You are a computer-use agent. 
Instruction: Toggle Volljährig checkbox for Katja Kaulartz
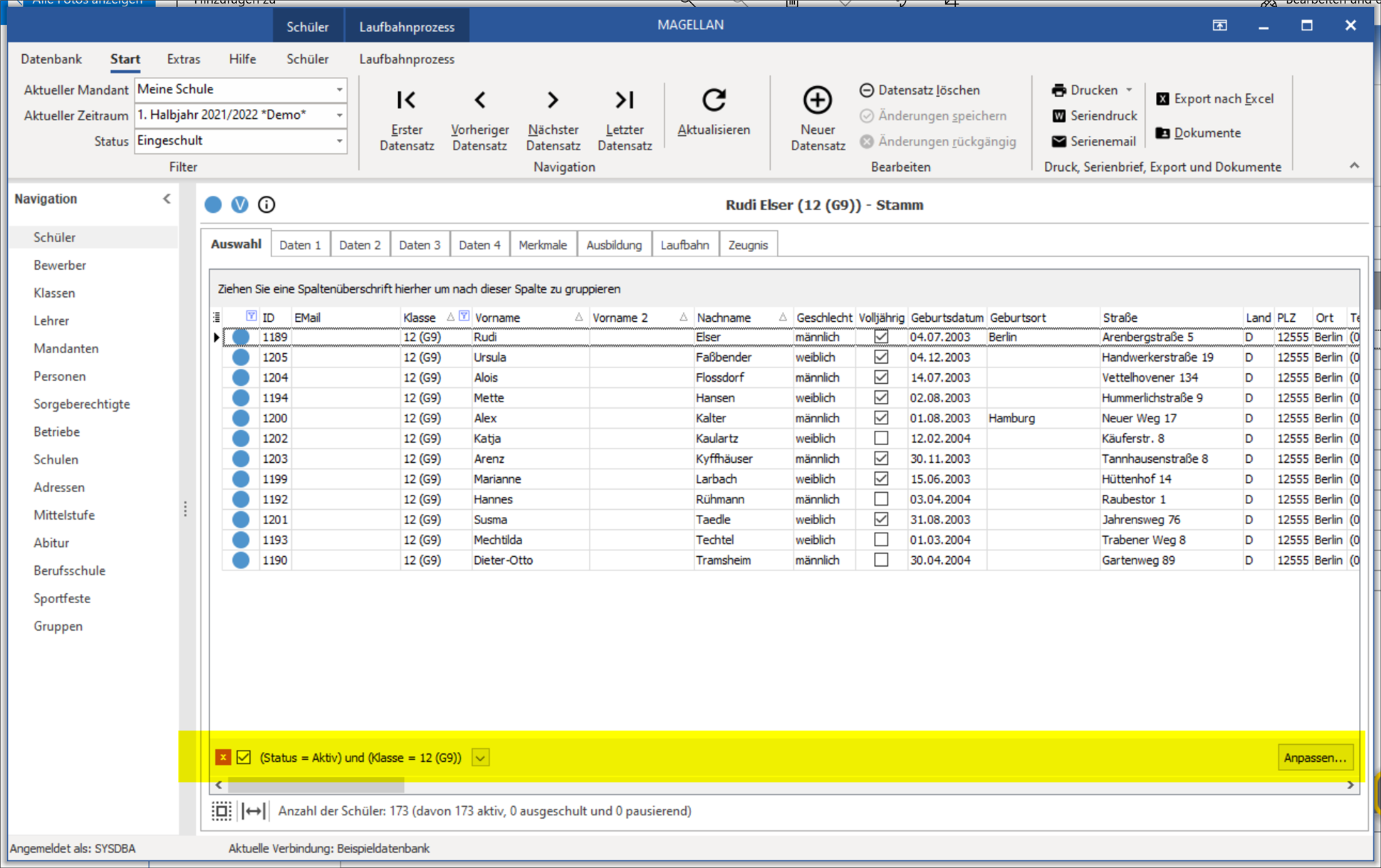pos(881,439)
